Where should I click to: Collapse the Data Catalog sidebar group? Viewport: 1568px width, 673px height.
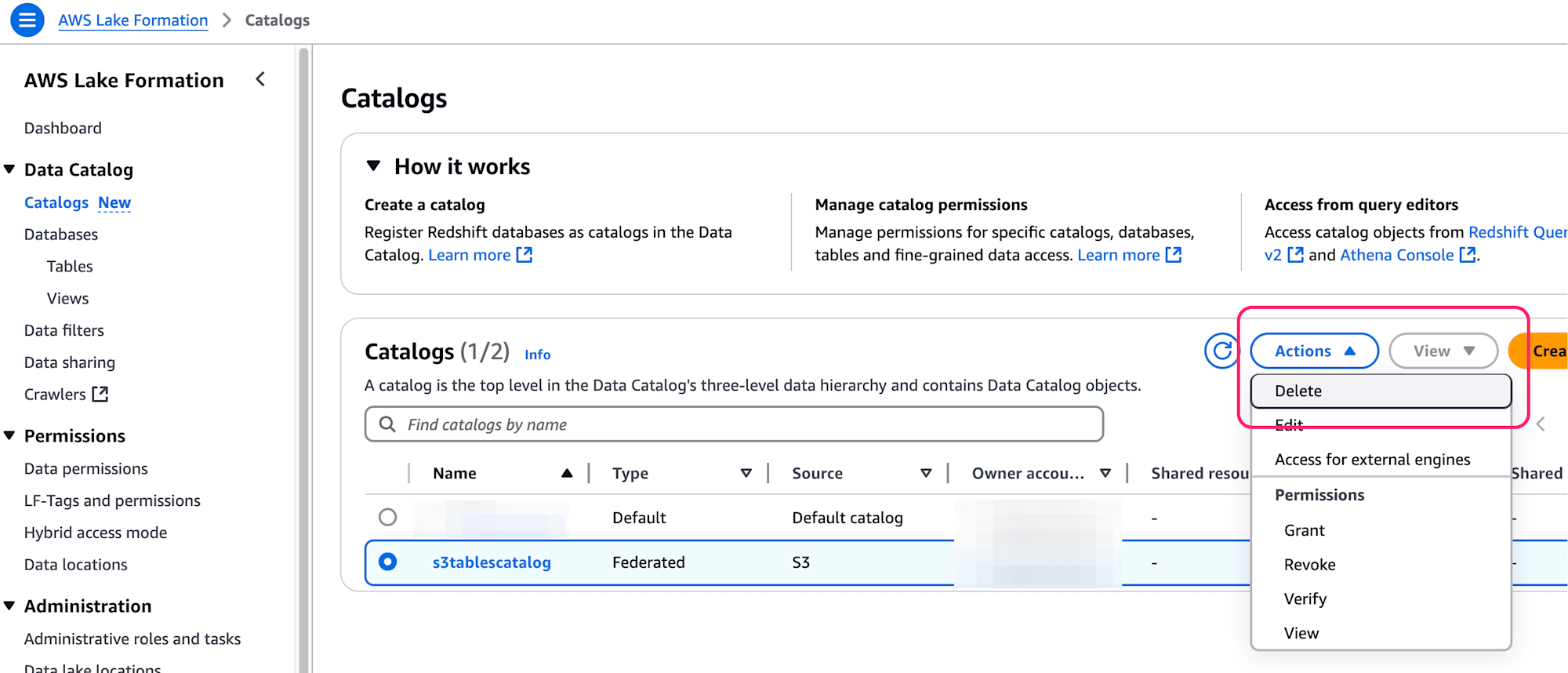(9, 169)
